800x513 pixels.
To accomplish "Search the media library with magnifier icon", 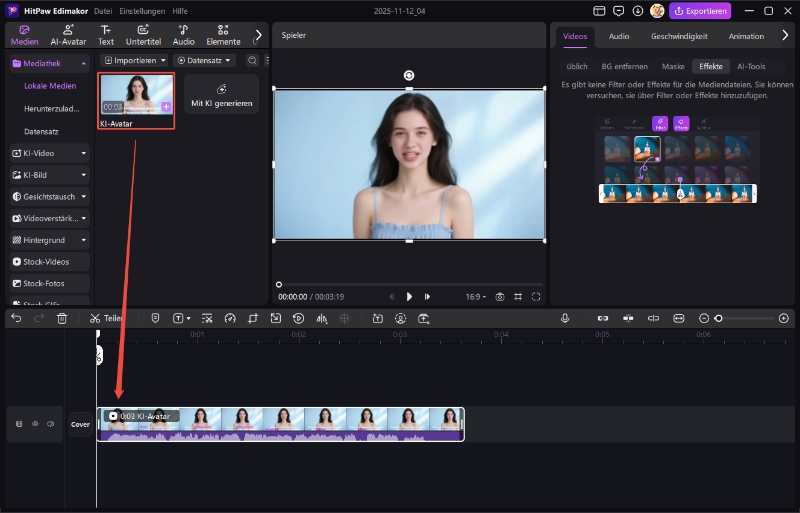I will [252, 61].
